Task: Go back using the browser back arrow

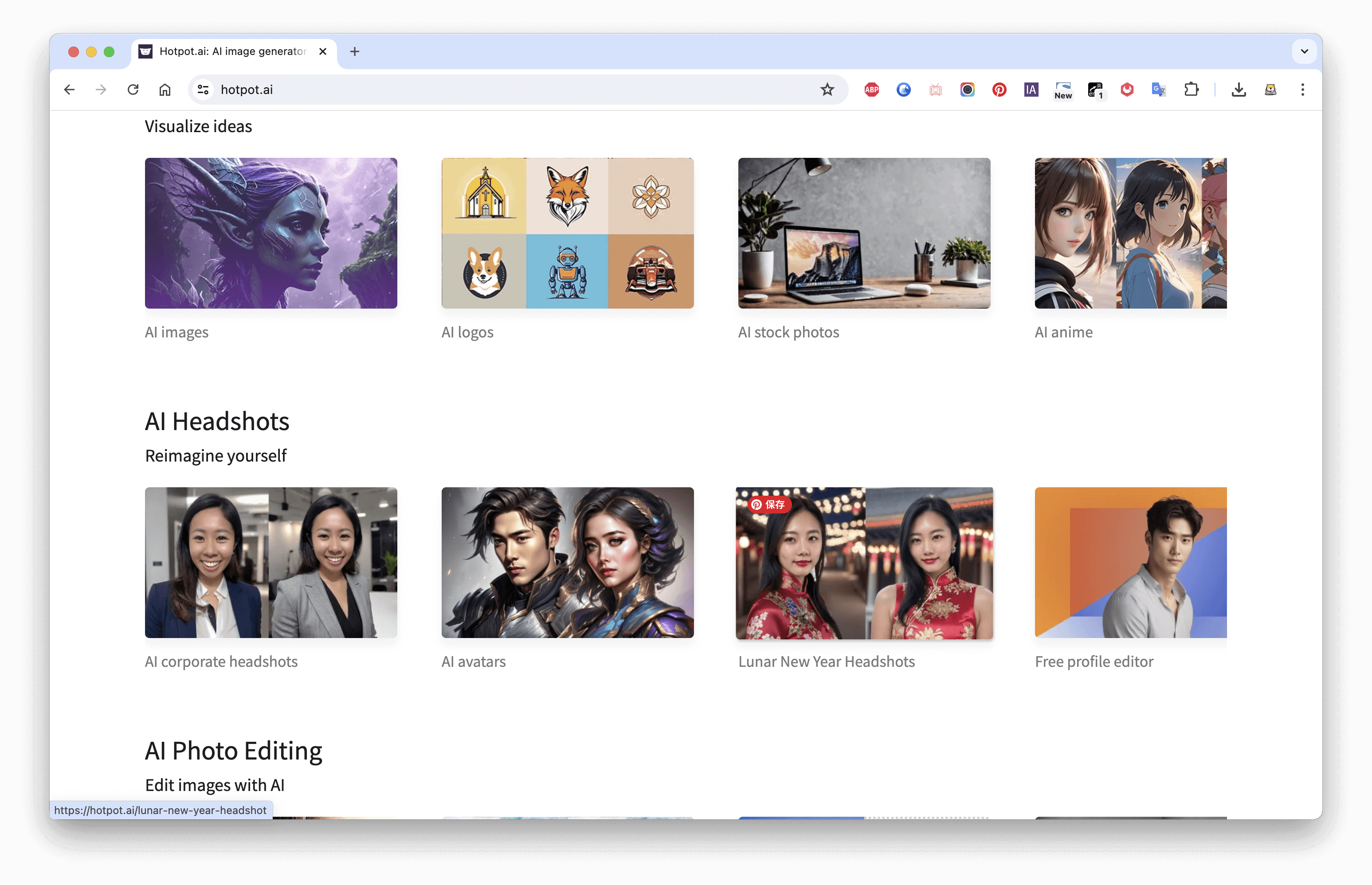Action: click(x=69, y=90)
